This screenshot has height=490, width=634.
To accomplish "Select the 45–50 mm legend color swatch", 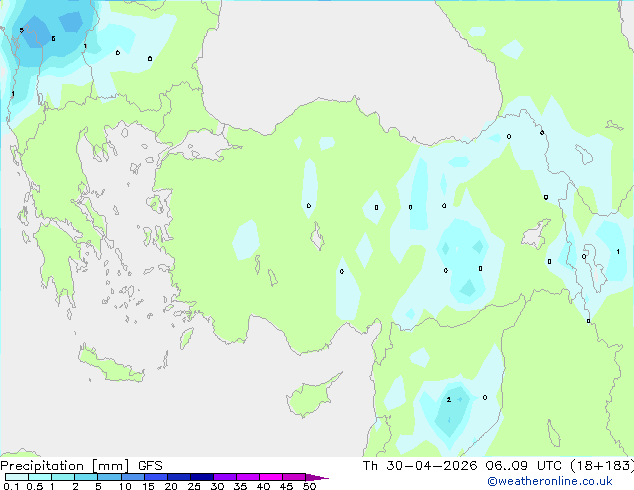I will pos(294,477).
